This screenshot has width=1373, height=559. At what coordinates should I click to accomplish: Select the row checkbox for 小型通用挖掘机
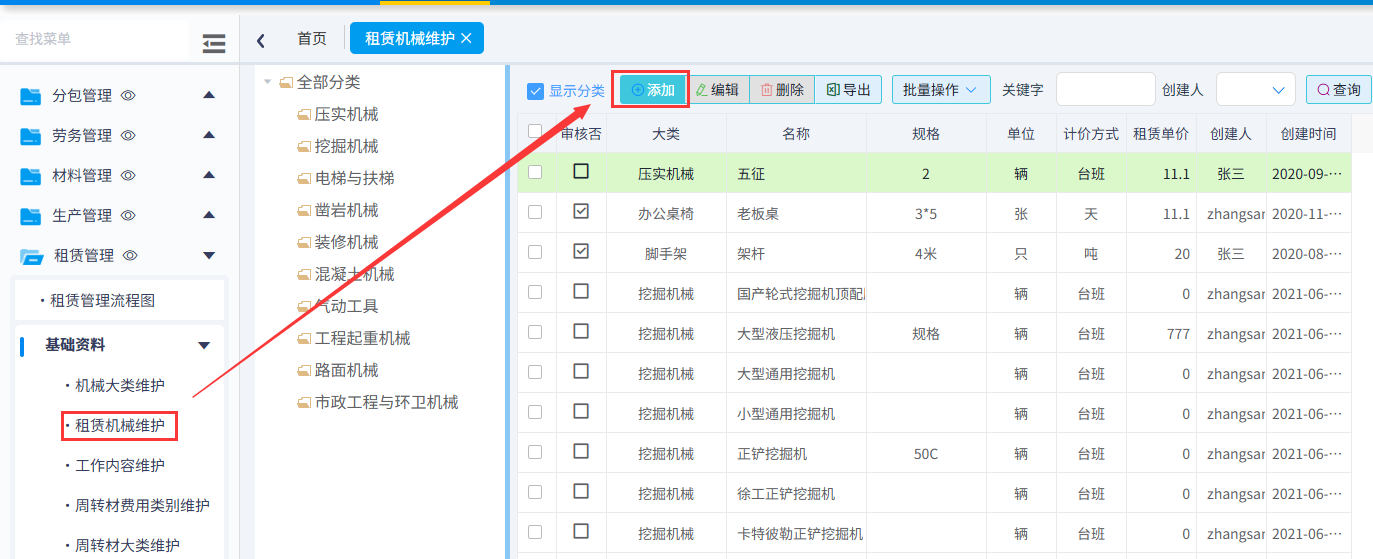(535, 412)
